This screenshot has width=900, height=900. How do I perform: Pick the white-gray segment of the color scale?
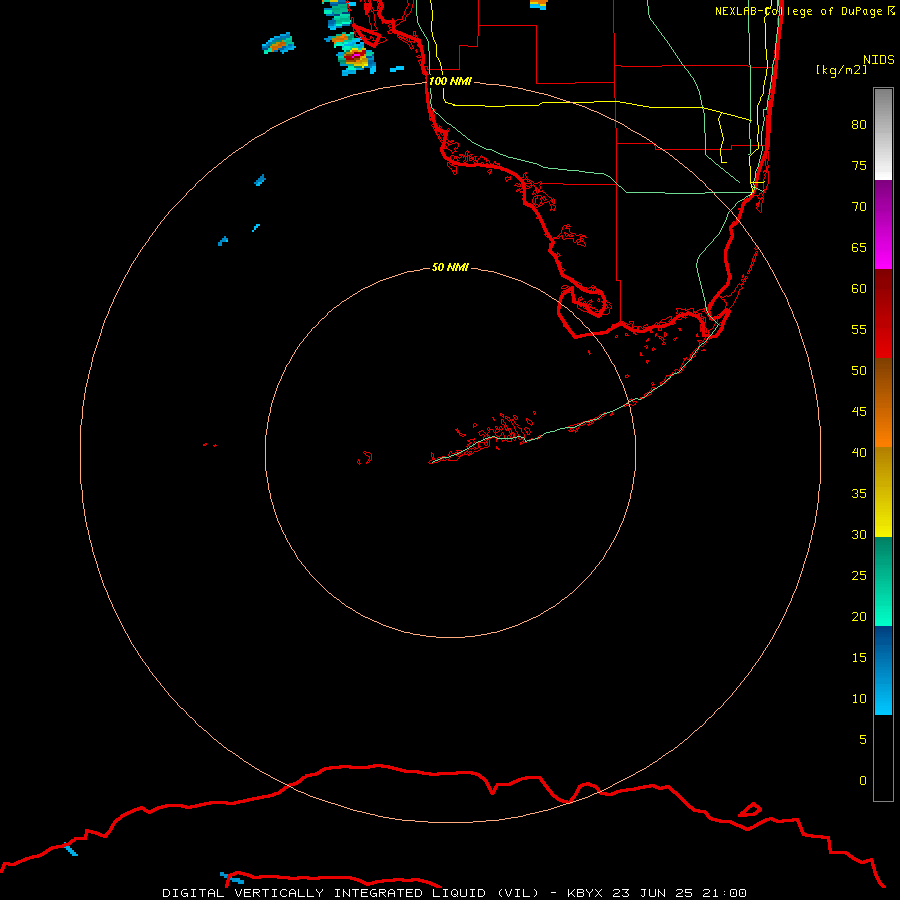(x=883, y=134)
